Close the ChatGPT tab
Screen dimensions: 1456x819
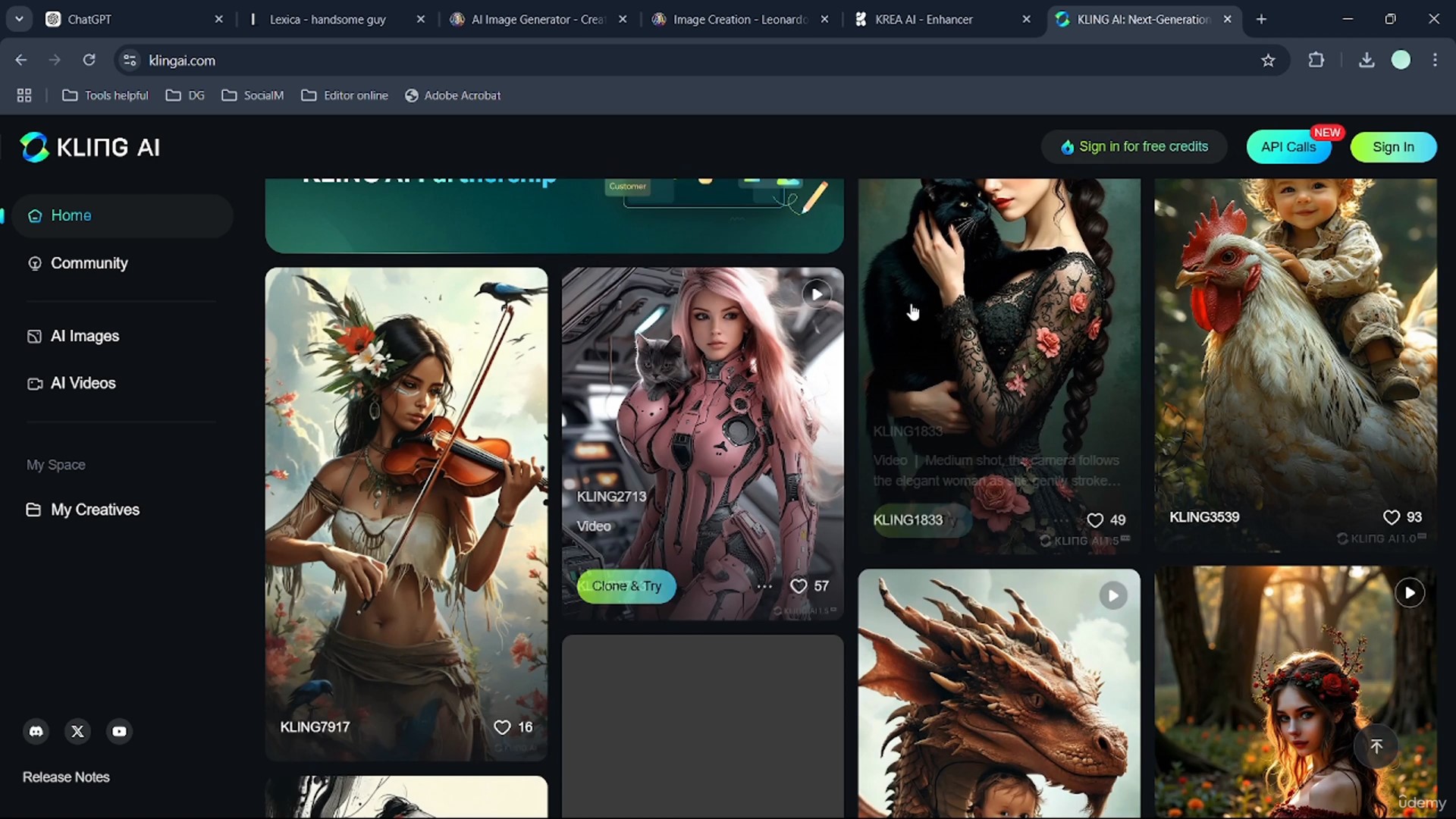pyautogui.click(x=218, y=20)
